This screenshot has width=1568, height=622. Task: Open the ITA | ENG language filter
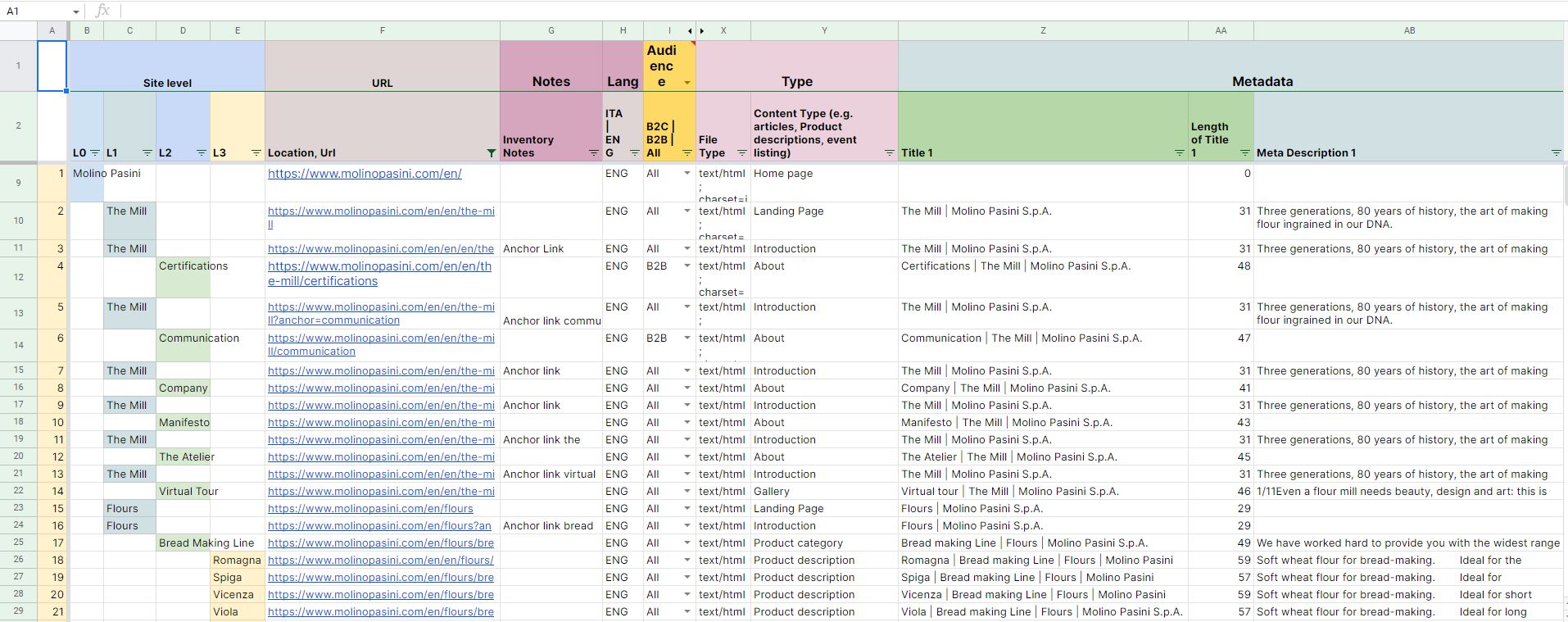tap(634, 153)
